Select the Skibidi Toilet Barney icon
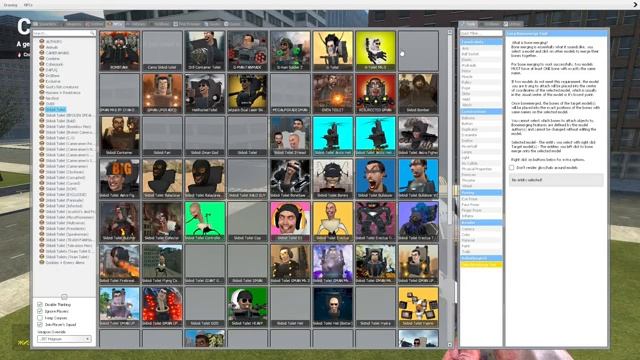 pyautogui.click(x=333, y=178)
